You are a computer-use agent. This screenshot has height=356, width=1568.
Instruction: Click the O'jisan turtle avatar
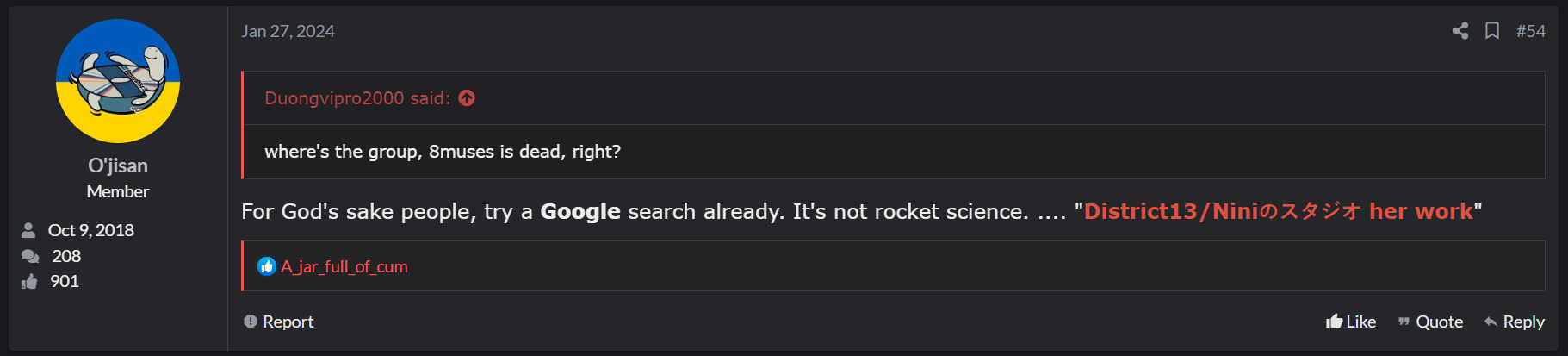click(x=118, y=81)
